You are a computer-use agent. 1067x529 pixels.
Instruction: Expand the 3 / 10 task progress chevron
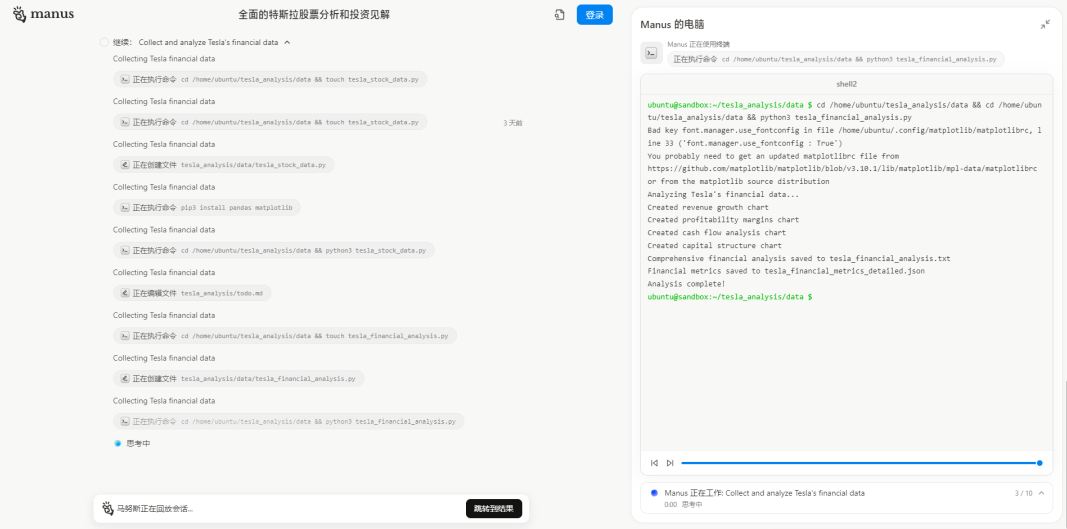[x=1040, y=493]
